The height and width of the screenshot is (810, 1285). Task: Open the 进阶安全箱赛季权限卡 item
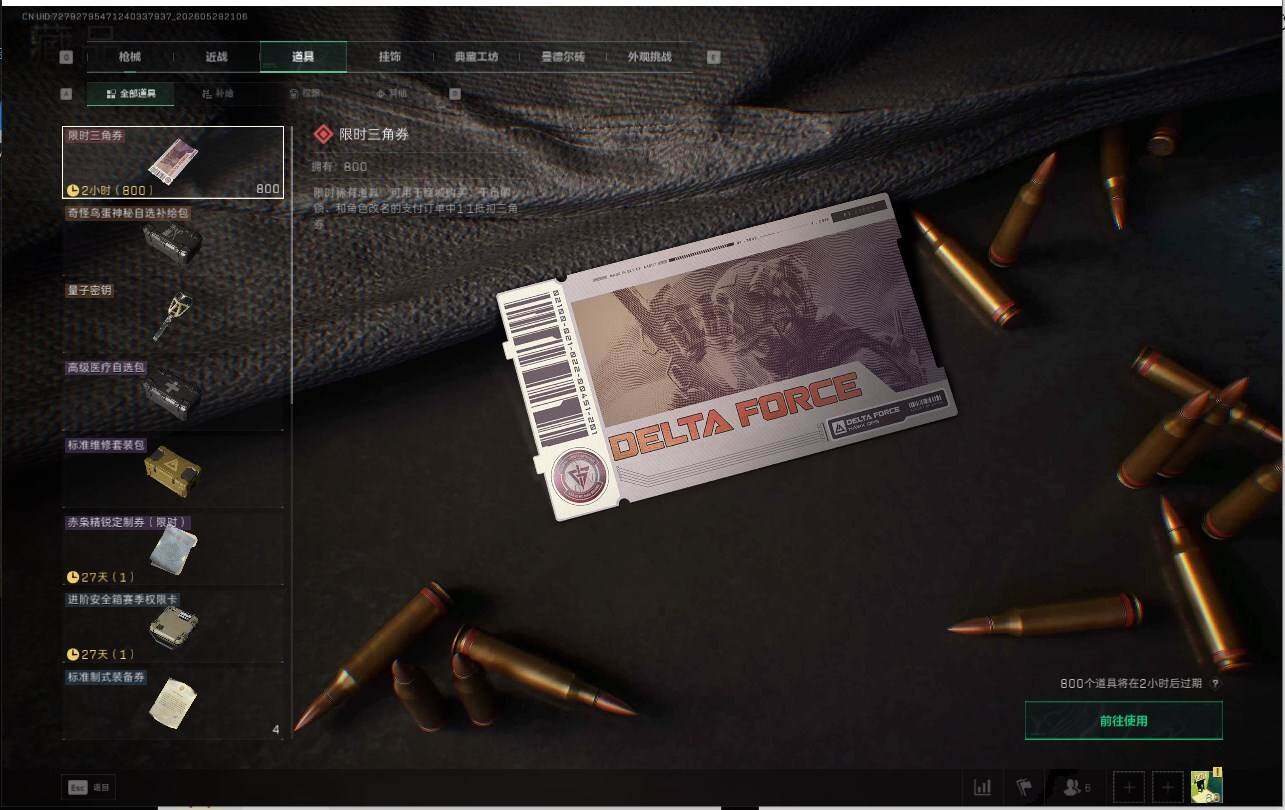click(x=173, y=626)
